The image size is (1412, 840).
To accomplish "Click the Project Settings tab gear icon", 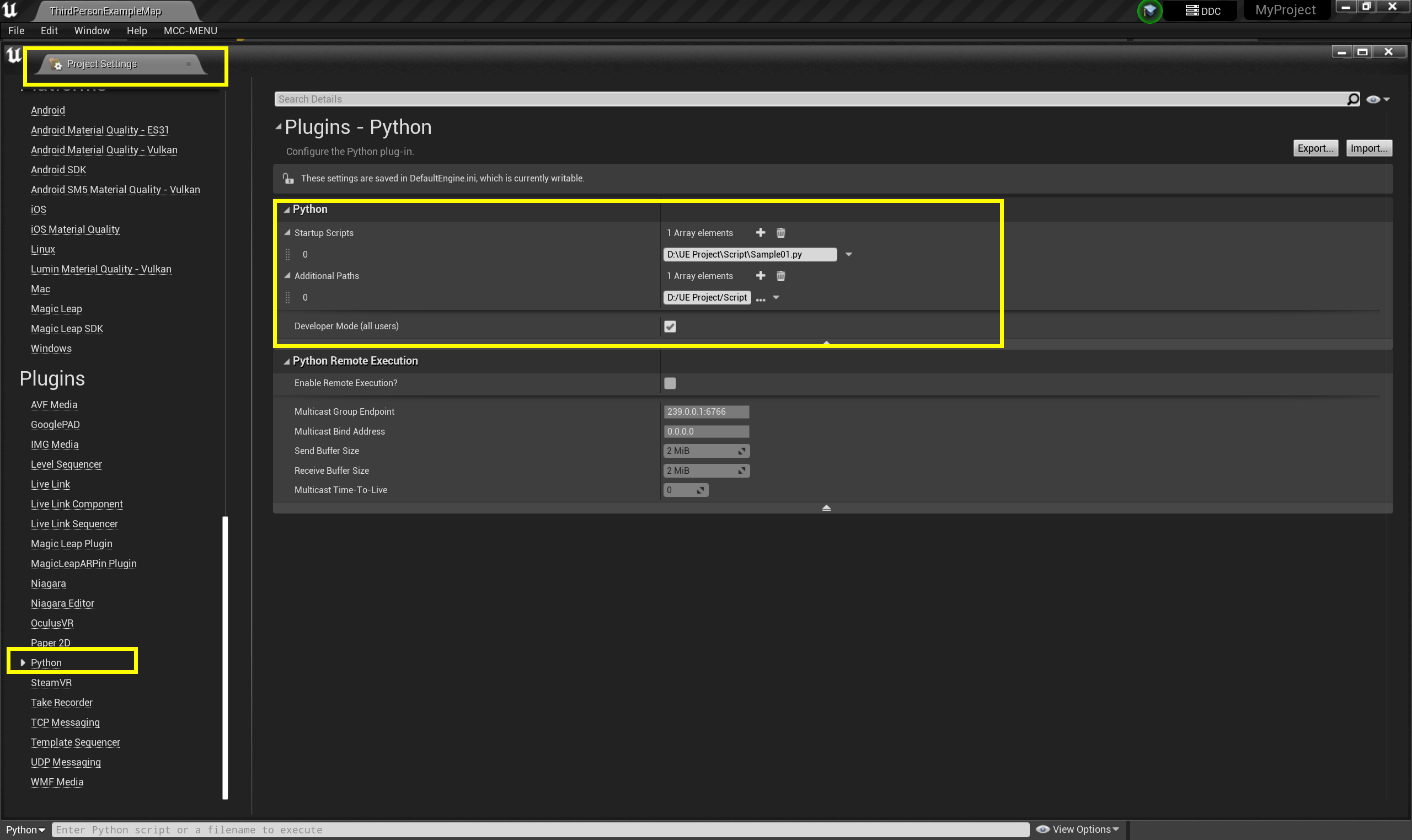I will click(x=56, y=64).
